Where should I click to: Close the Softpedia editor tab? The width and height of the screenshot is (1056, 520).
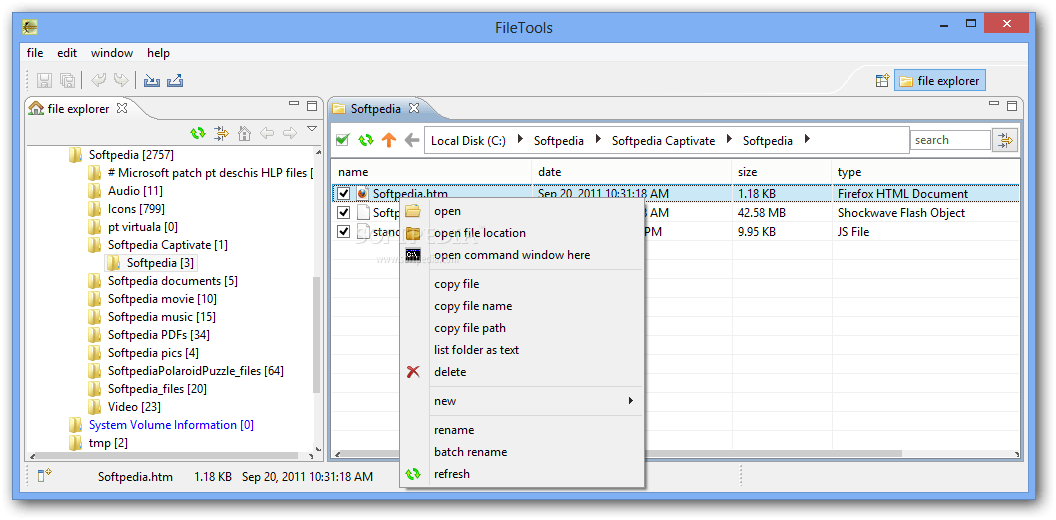(x=414, y=108)
